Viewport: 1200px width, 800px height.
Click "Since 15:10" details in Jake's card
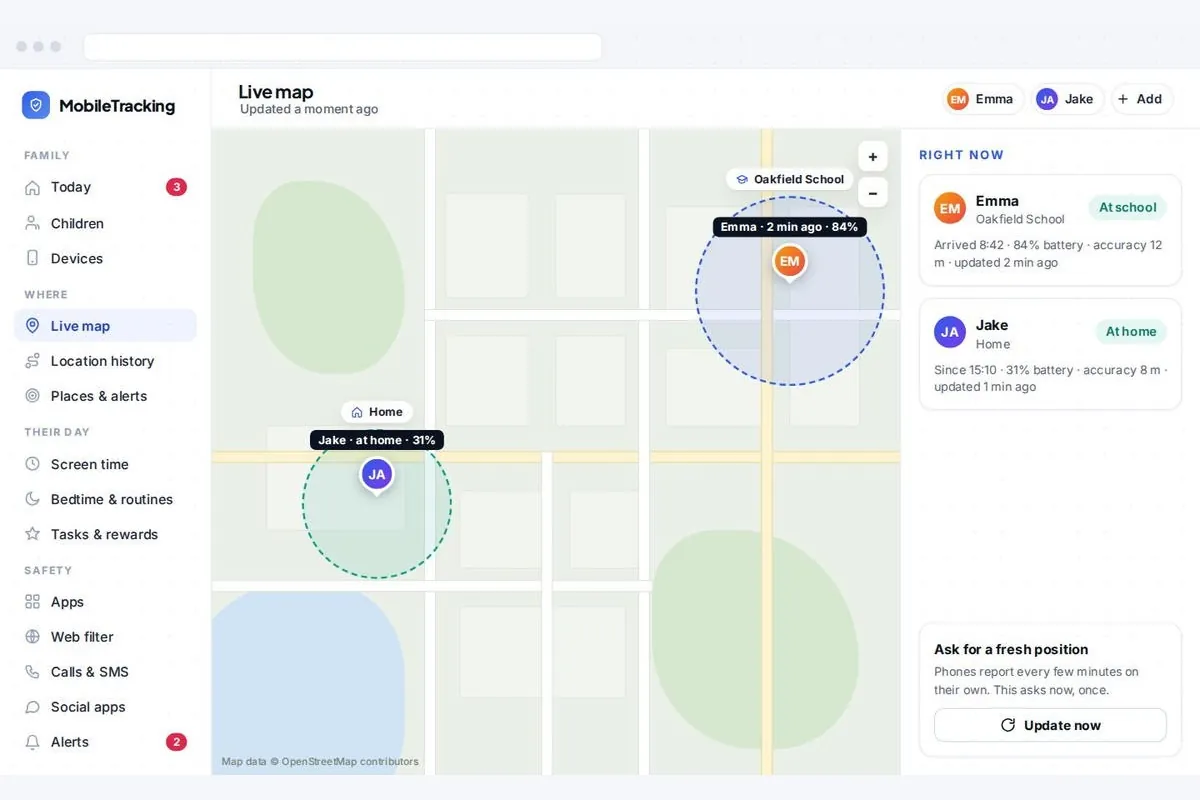1048,378
